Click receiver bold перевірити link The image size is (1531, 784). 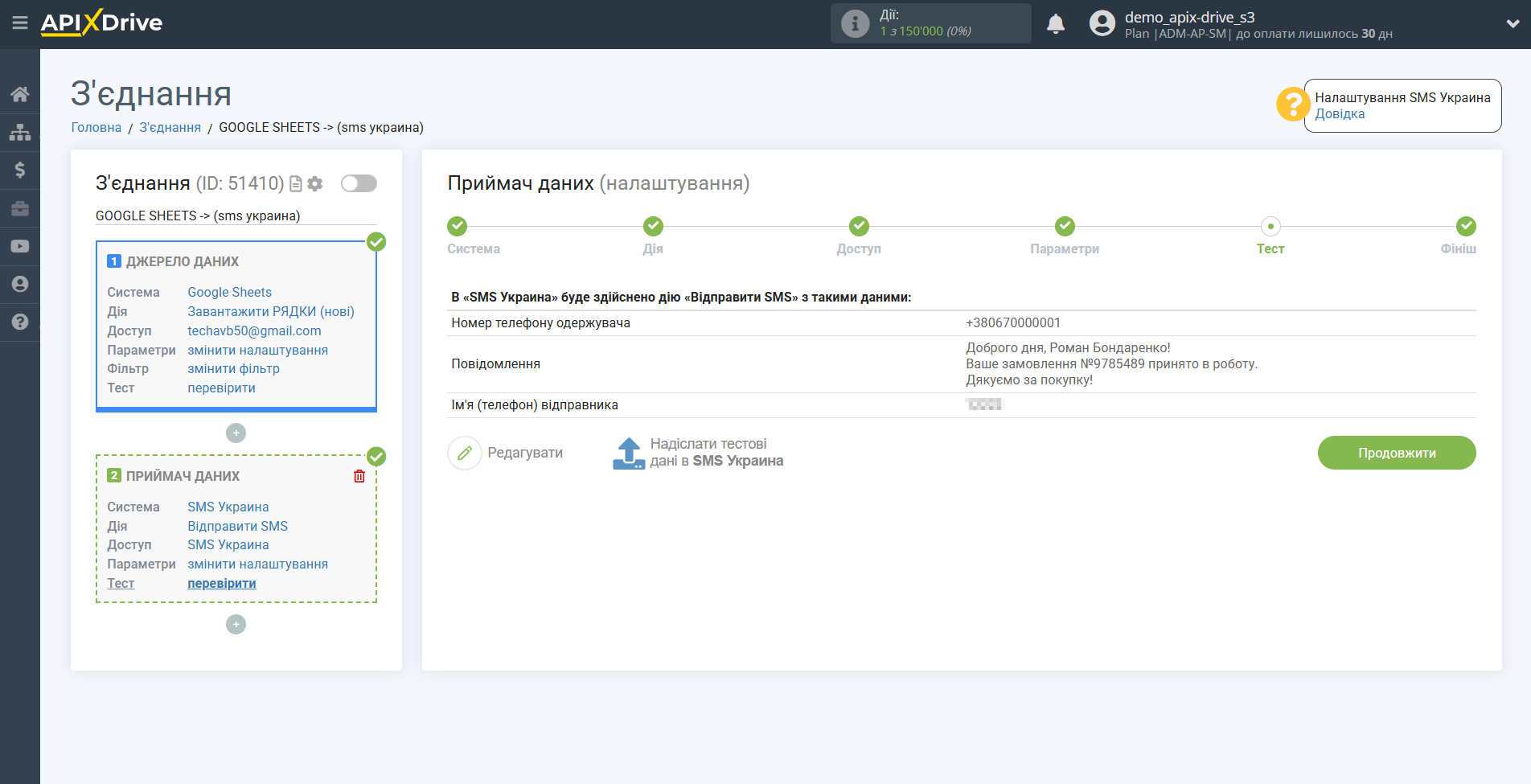pos(221,584)
